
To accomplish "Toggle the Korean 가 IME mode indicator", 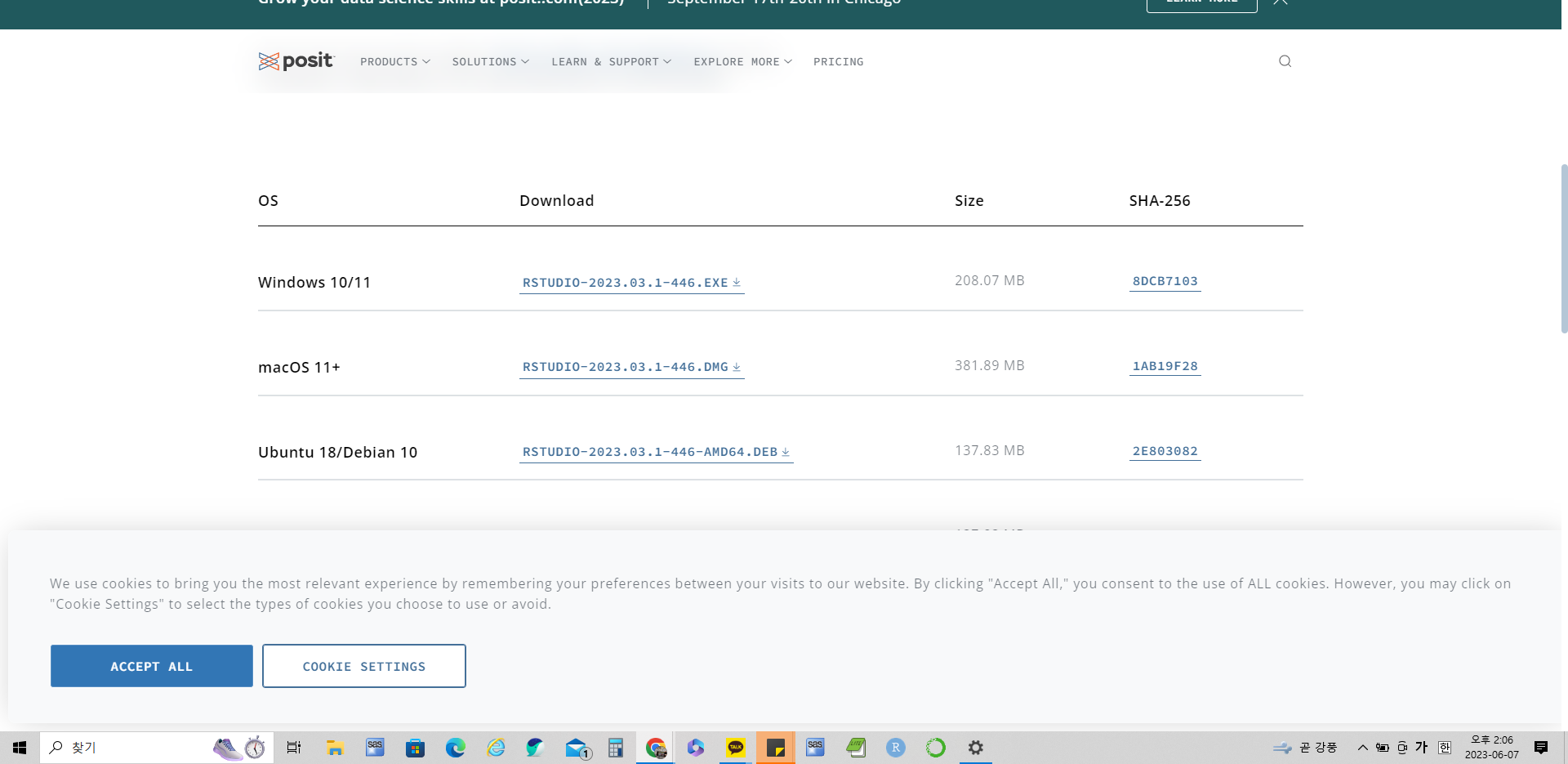I will pyautogui.click(x=1422, y=748).
